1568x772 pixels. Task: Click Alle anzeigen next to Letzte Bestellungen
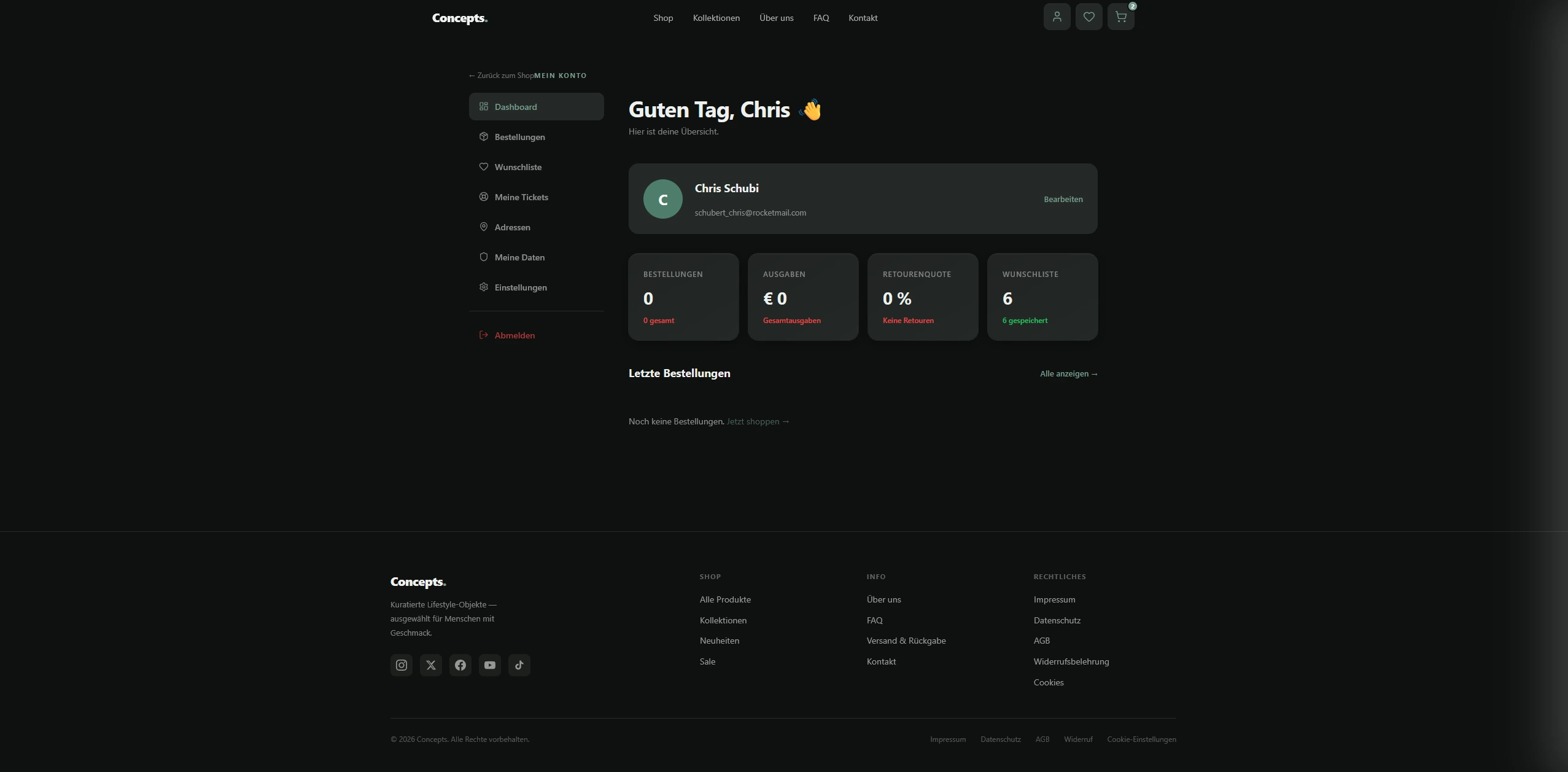[1069, 373]
